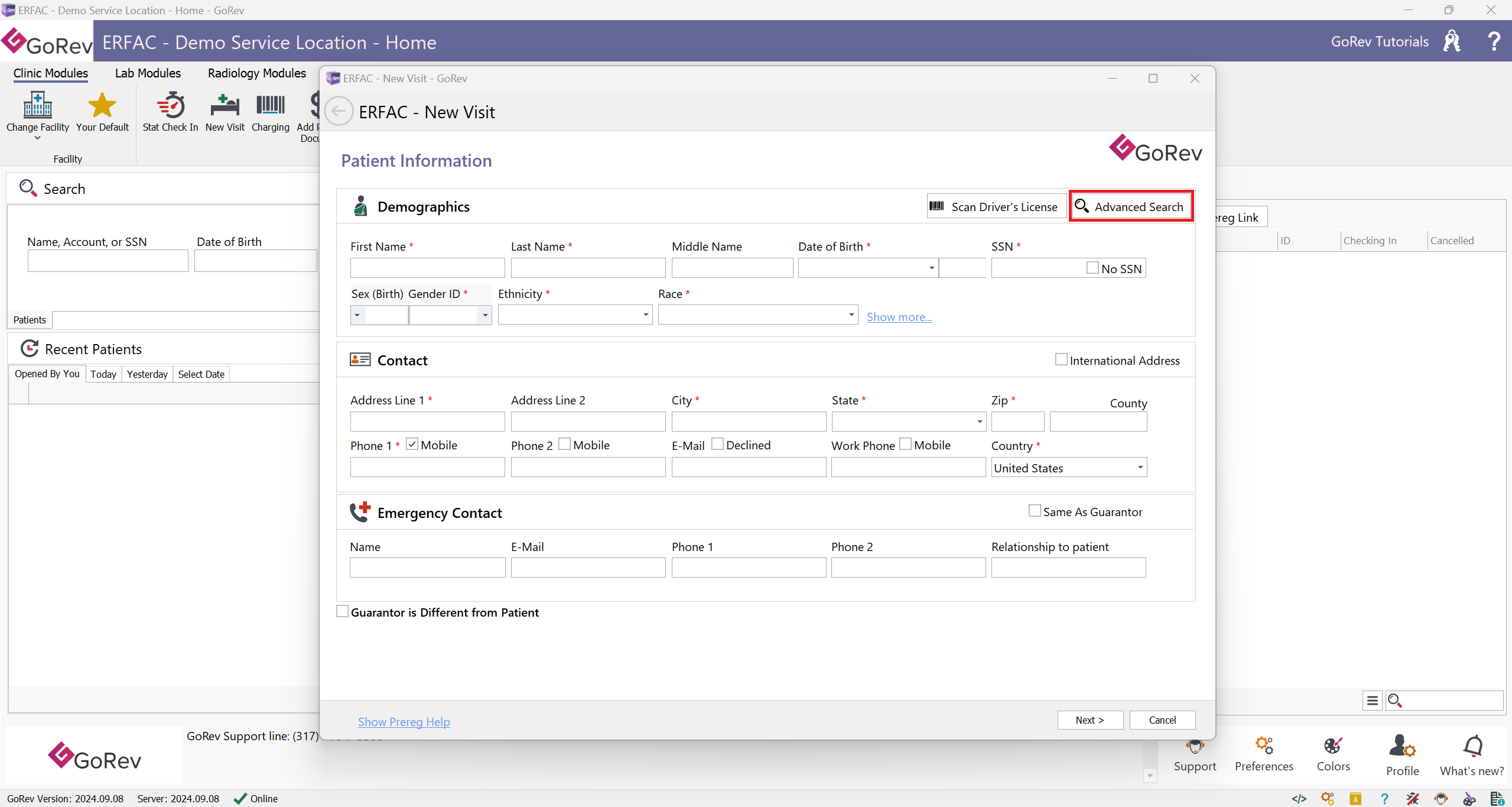Open Colors palette icon
The height and width of the screenshot is (807, 1512).
click(1333, 746)
